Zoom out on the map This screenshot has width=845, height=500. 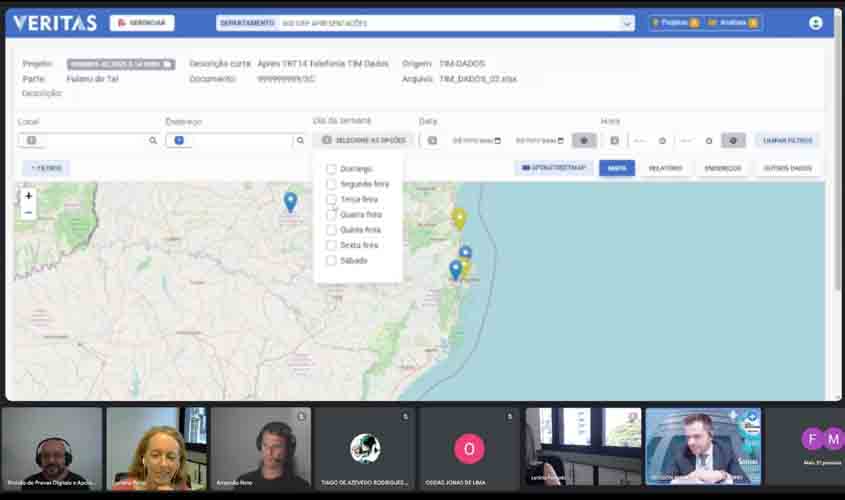(x=28, y=212)
